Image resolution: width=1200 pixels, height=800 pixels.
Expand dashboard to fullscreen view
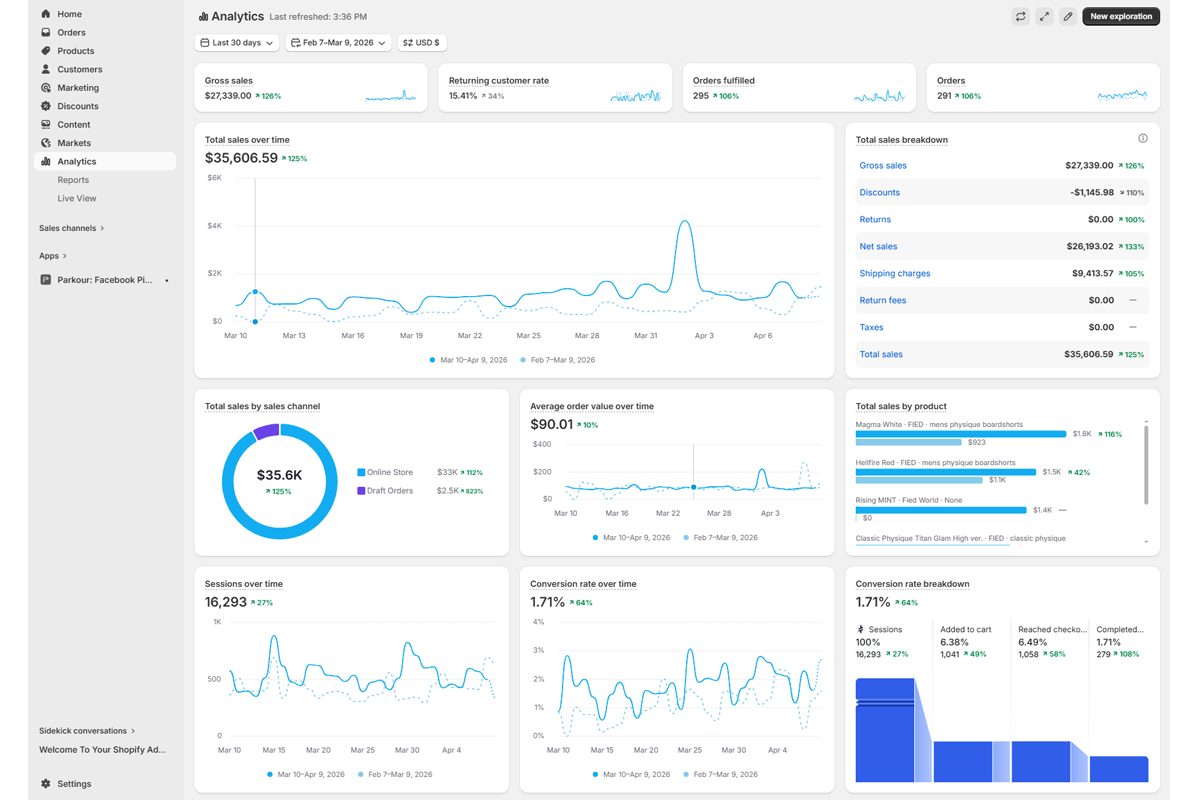click(x=1044, y=16)
